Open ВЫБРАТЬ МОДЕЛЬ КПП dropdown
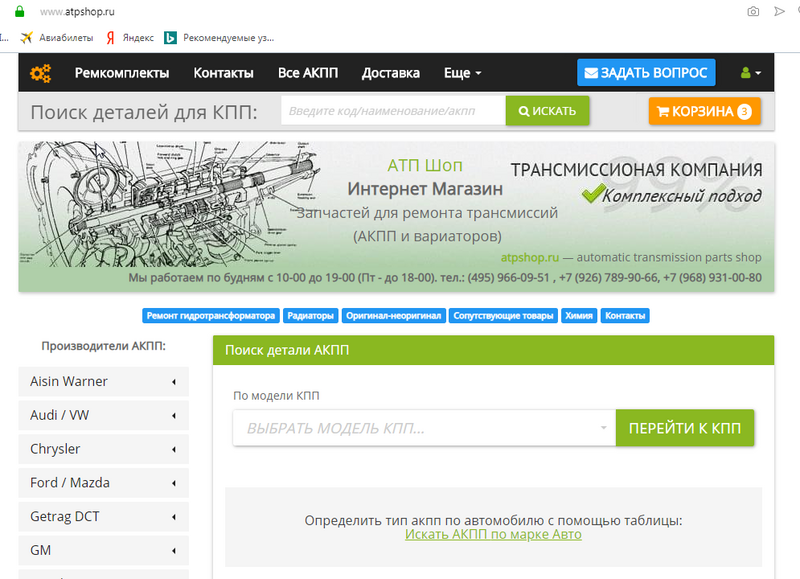Screen dimensions: 800x579 point(424,428)
